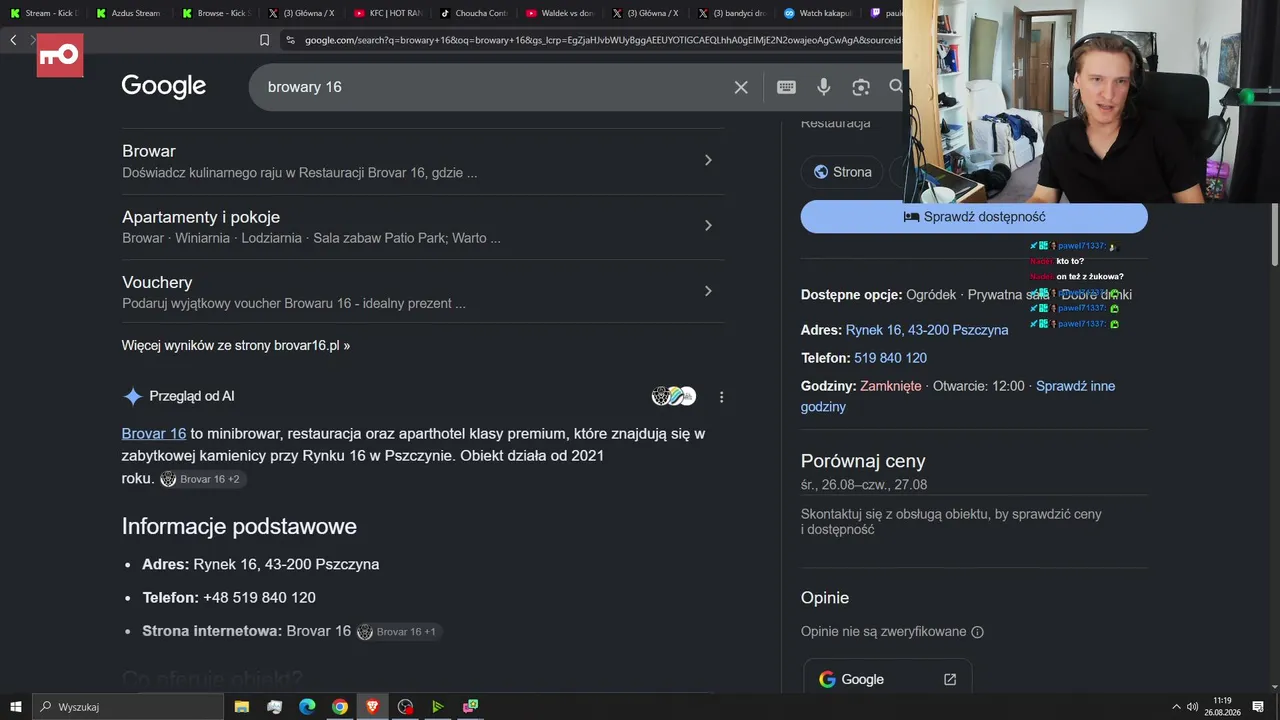This screenshot has width=1280, height=720.
Task: Open the 'Brovar 16 +2' source chip
Action: click(x=203, y=479)
